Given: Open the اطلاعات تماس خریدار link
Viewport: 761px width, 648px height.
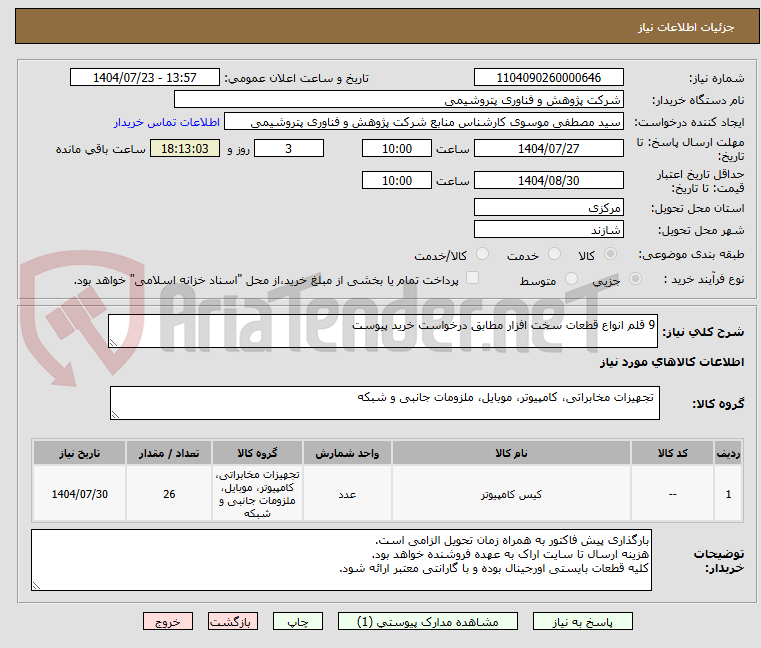Looking at the screenshot, I should tap(167, 122).
